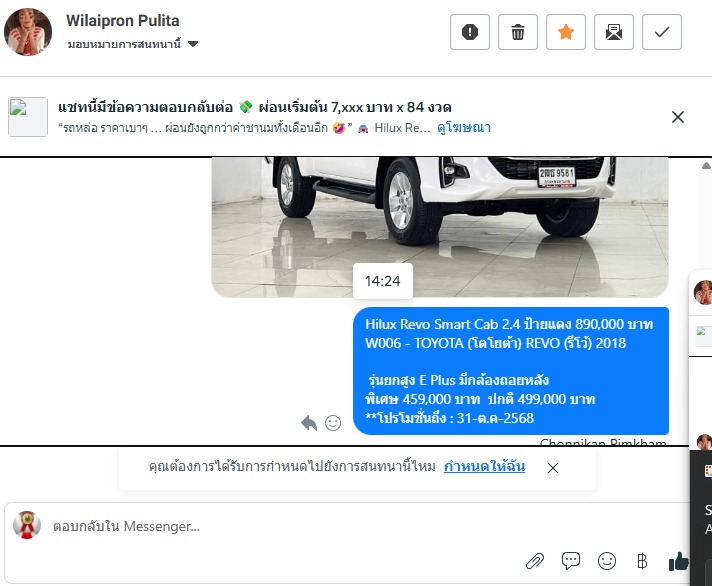The height and width of the screenshot is (586, 712).
Task: Select the blue Hilux Revo Smart Cab message
Action: [511, 371]
